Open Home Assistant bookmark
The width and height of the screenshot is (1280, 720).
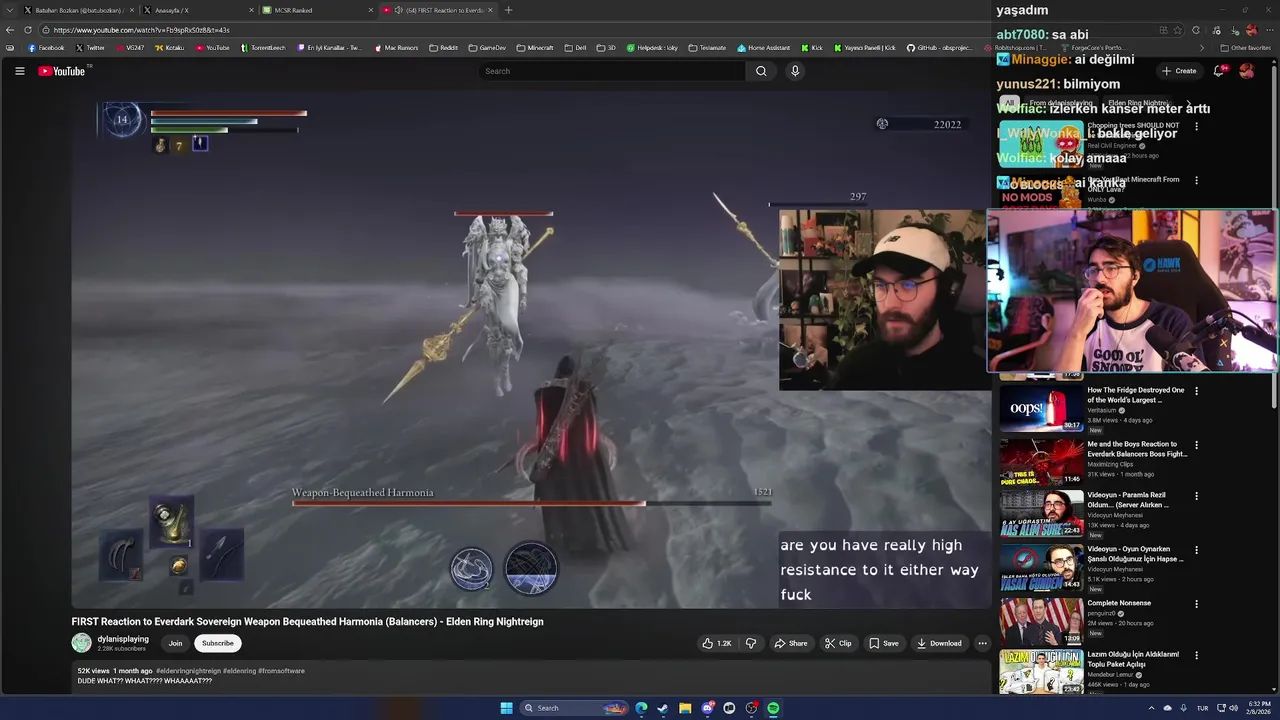click(763, 48)
